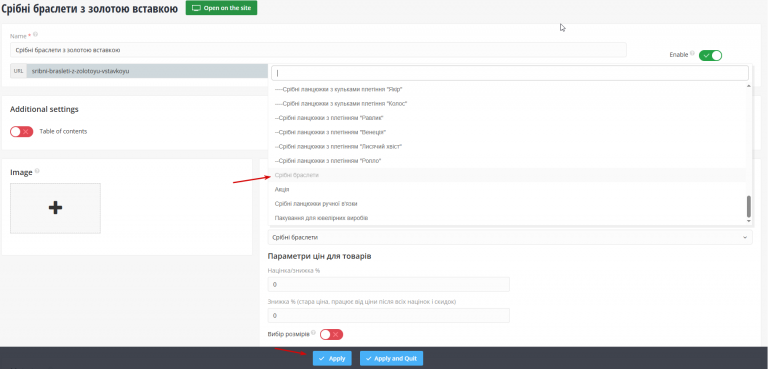This screenshot has width=768, height=369.
Task: Click the monitor icon in Open on the site
Action: 196,8
